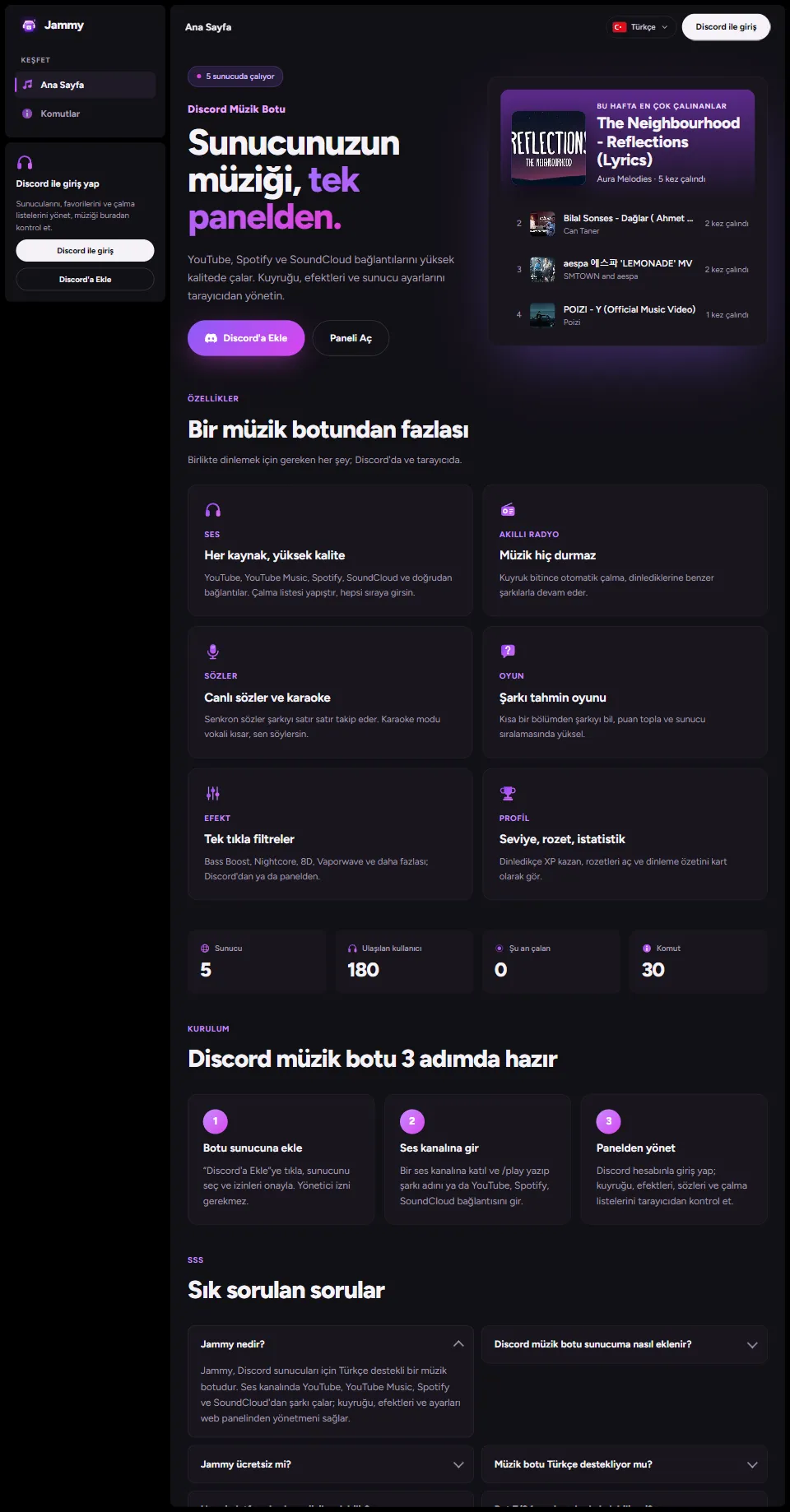Click the microphone icon in Sözler card
The height and width of the screenshot is (1512, 790).
pyautogui.click(x=212, y=652)
